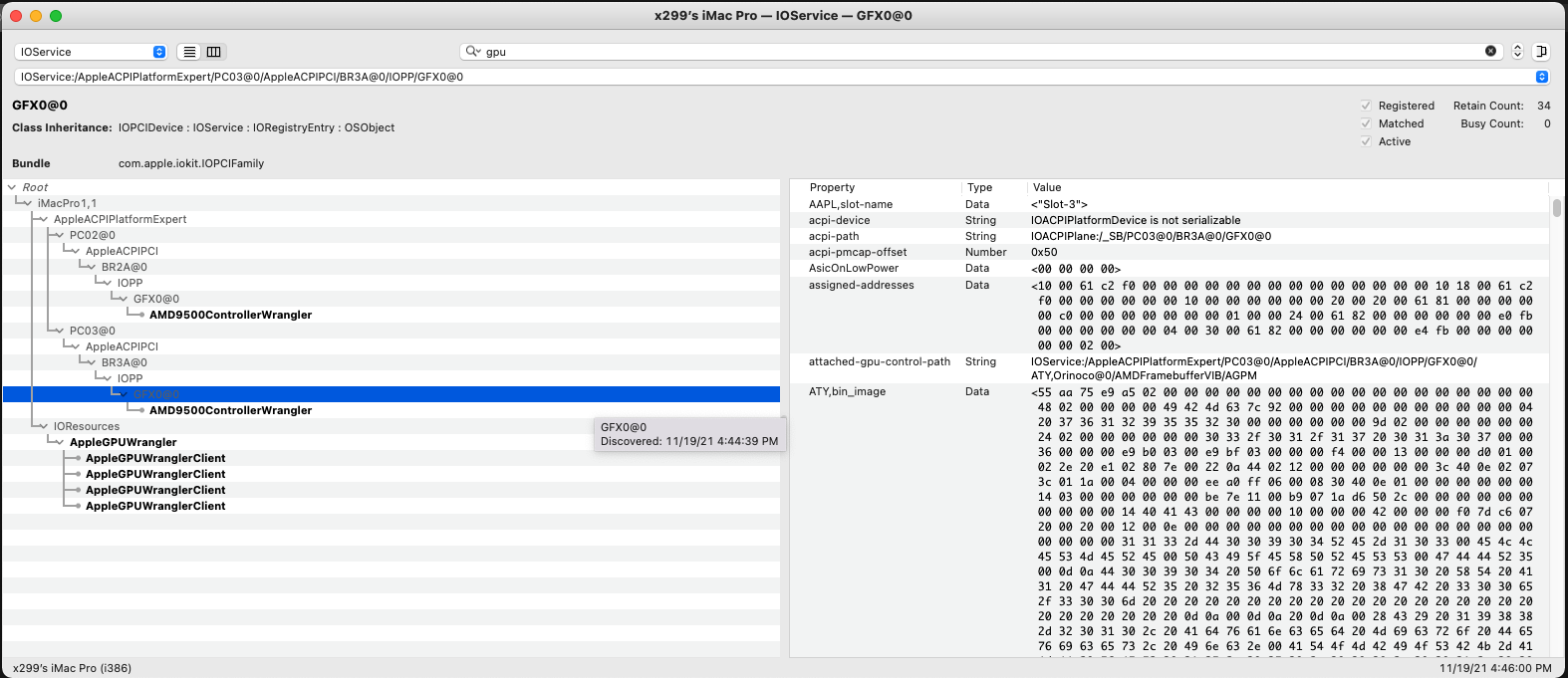Collapse the AppleACPIPlatformExpert node
The height and width of the screenshot is (678, 1568).
[44, 219]
